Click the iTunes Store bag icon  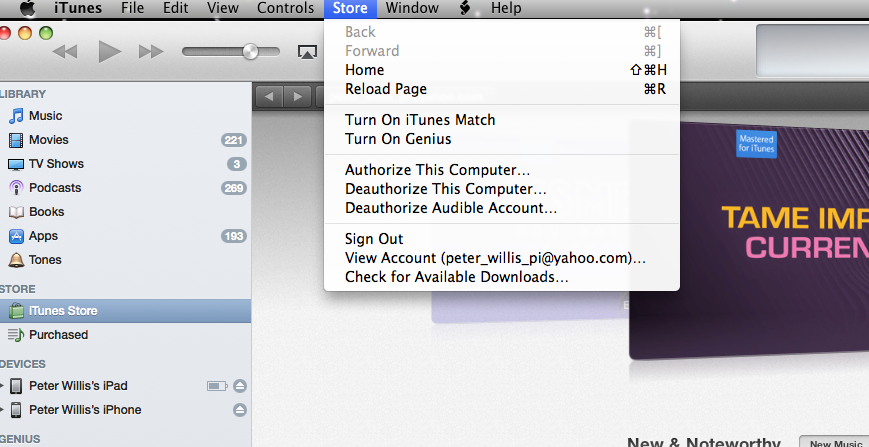coord(16,311)
